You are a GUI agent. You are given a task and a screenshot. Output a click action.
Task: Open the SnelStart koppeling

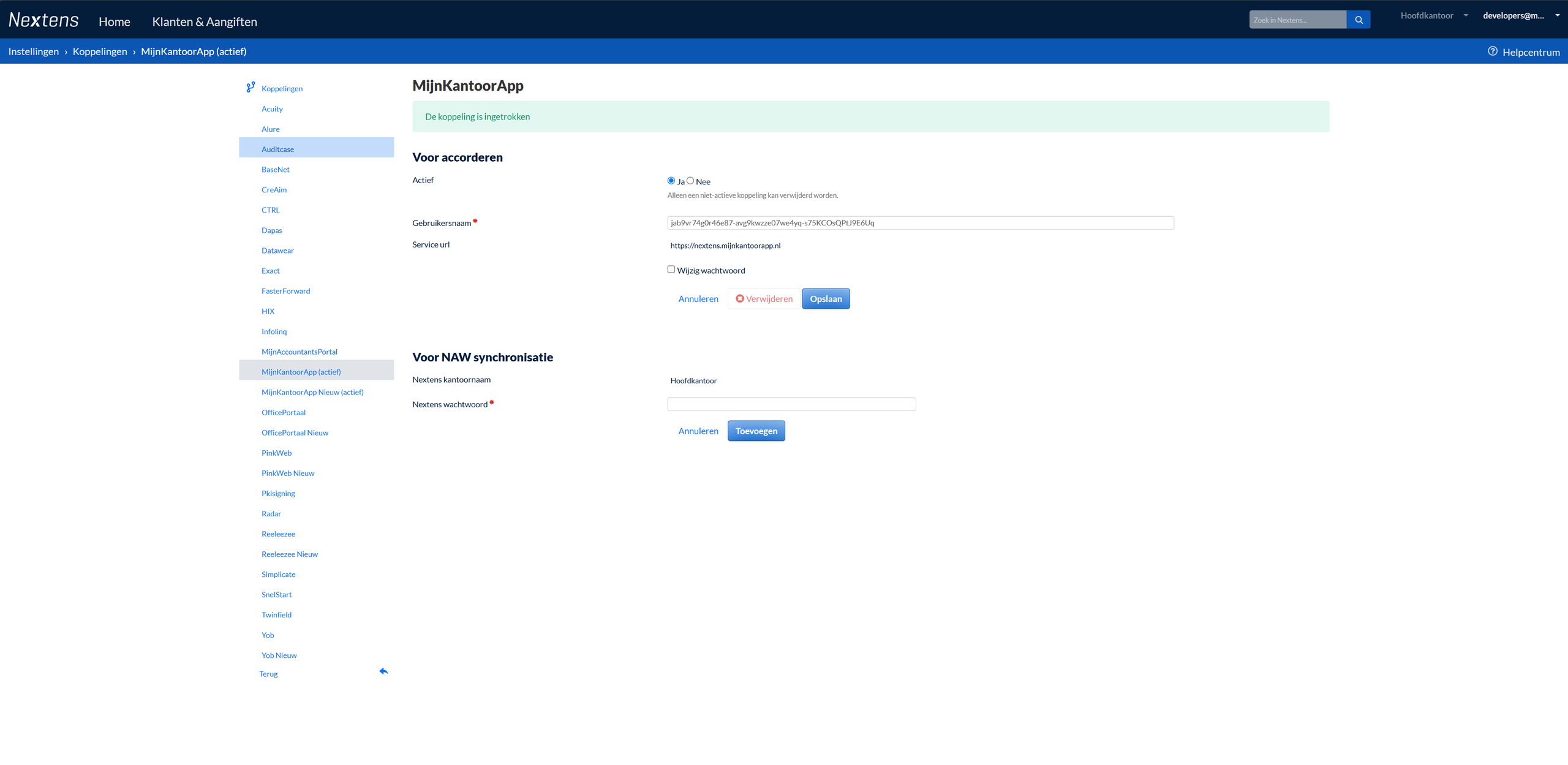coord(276,594)
